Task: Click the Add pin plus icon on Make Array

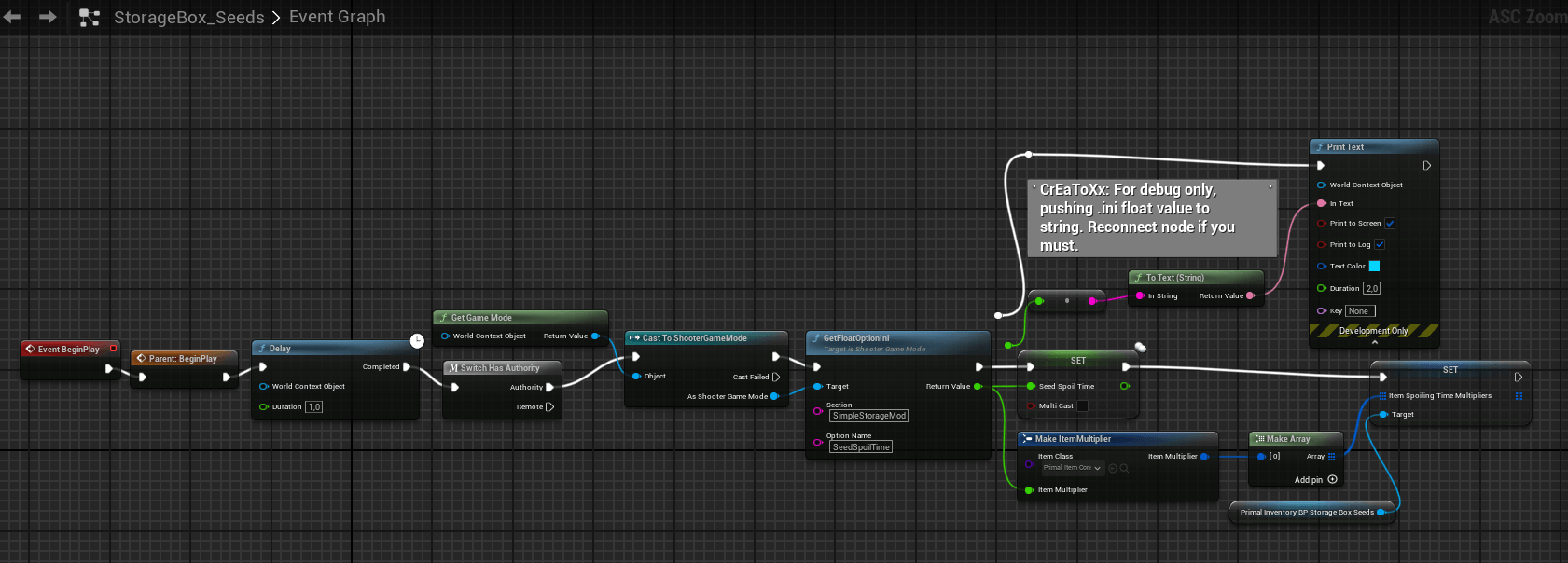Action: click(1332, 479)
